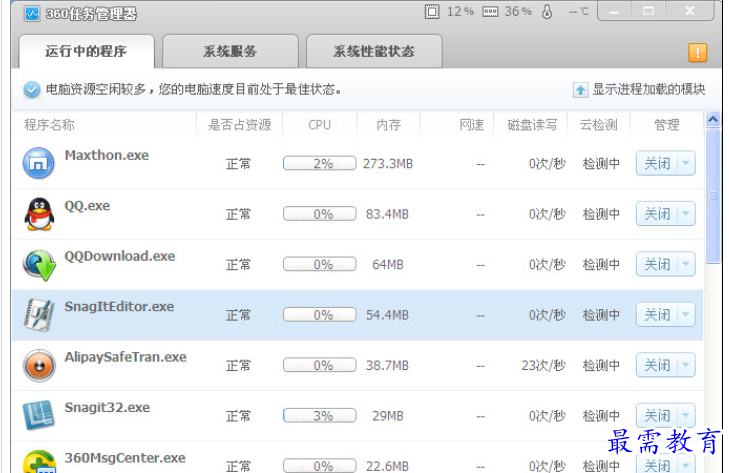Click the 83.4MB memory value
This screenshot has height=473, width=729.
[387, 214]
